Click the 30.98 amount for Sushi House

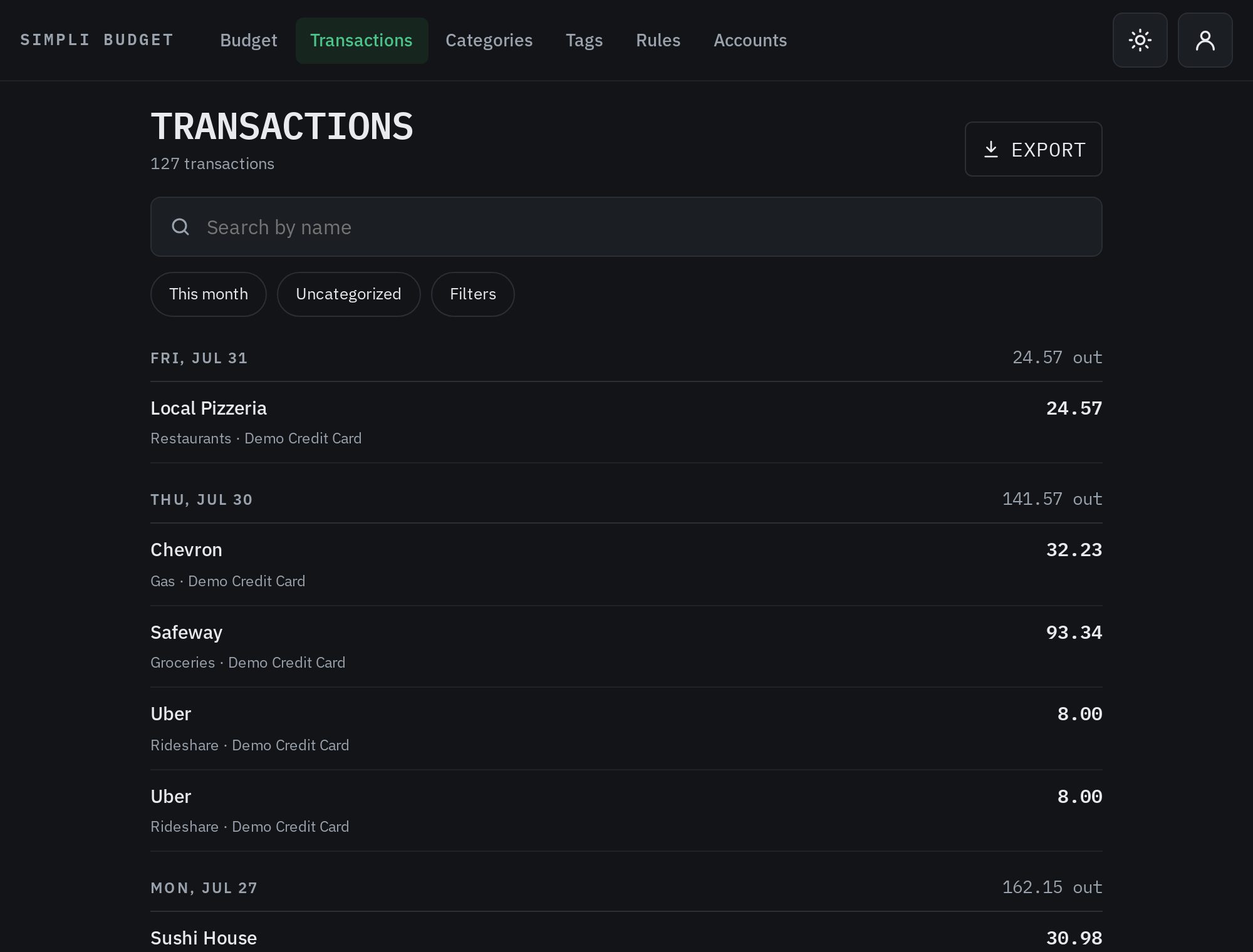click(x=1074, y=938)
